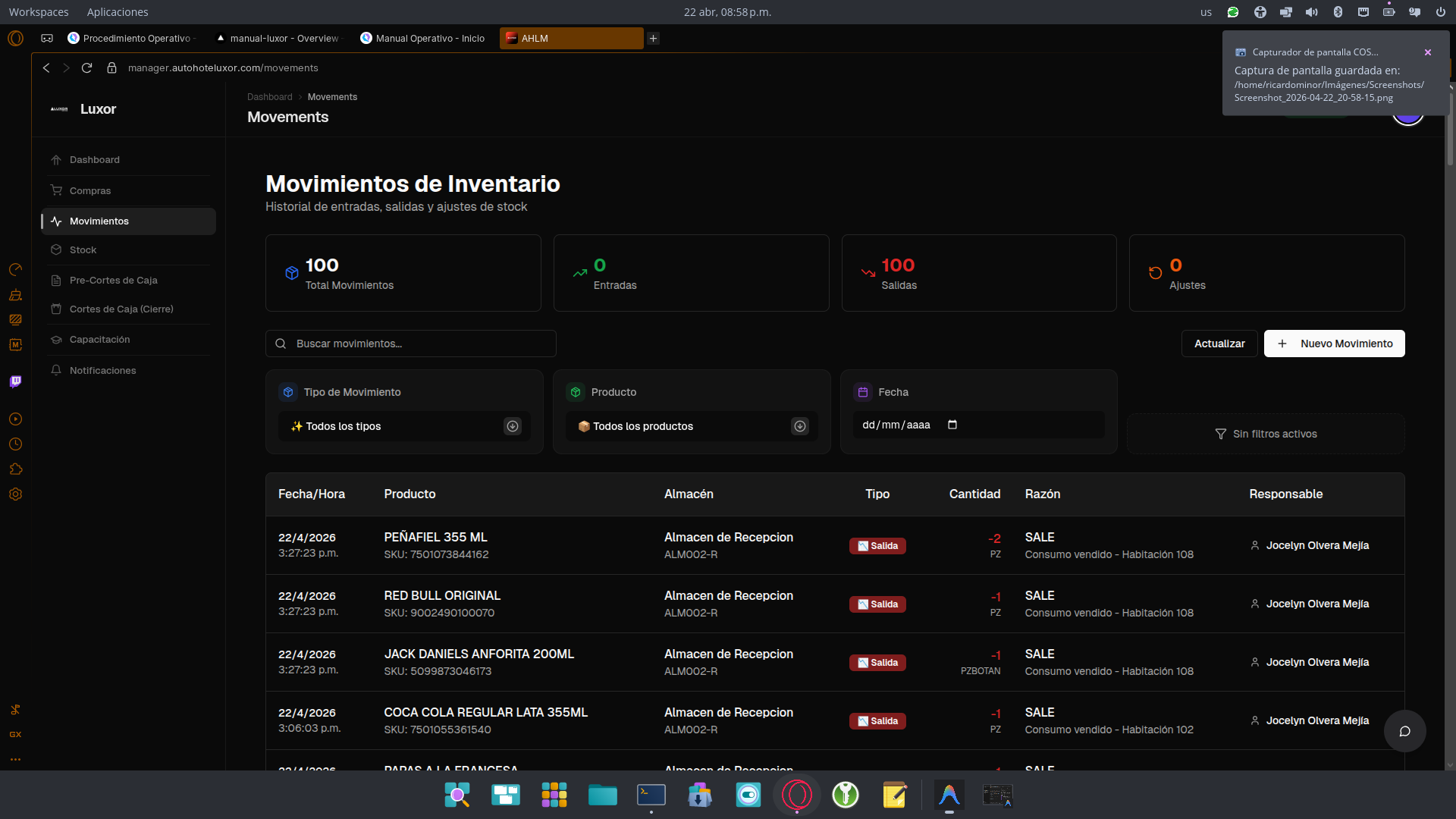Viewport: 1456px width, 819px height.
Task: Open the player icon in Opera sidebar
Action: tap(15, 419)
